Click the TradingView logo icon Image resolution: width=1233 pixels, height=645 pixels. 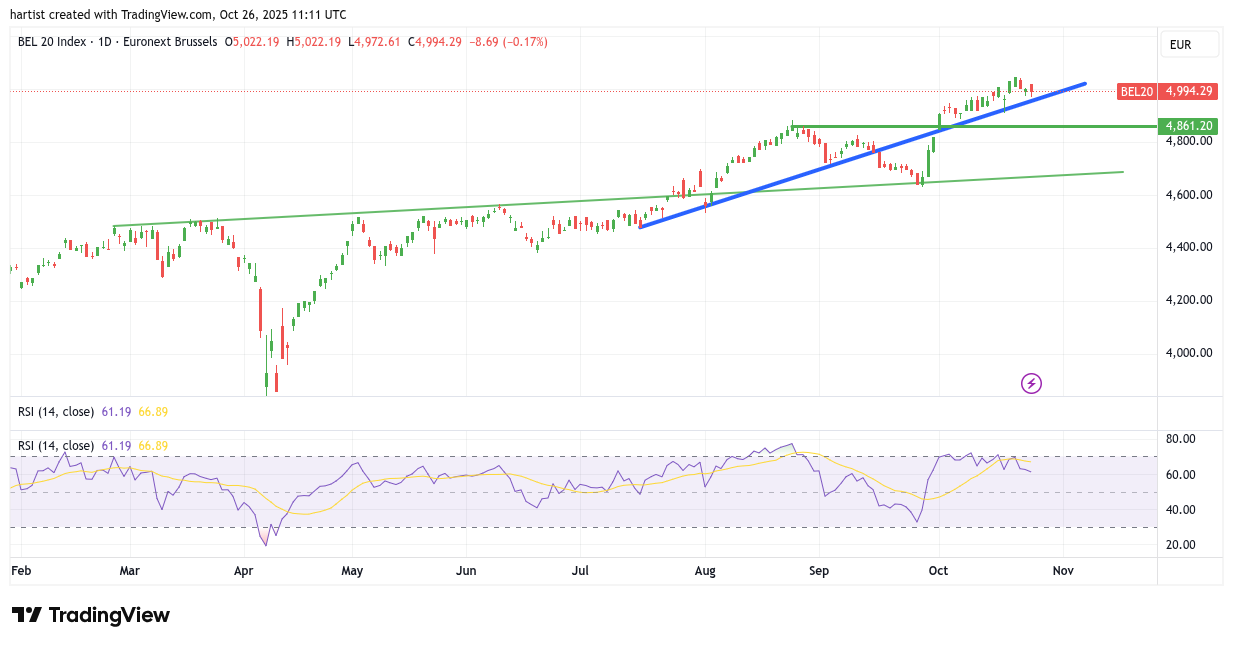tap(26, 615)
